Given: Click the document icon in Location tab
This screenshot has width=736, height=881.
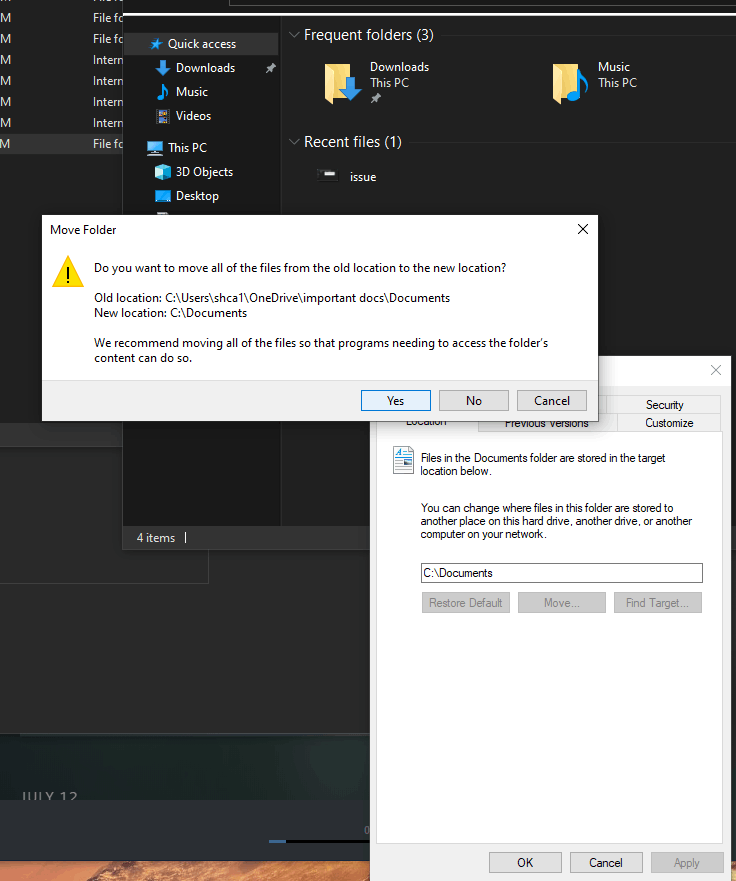Looking at the screenshot, I should 403,460.
